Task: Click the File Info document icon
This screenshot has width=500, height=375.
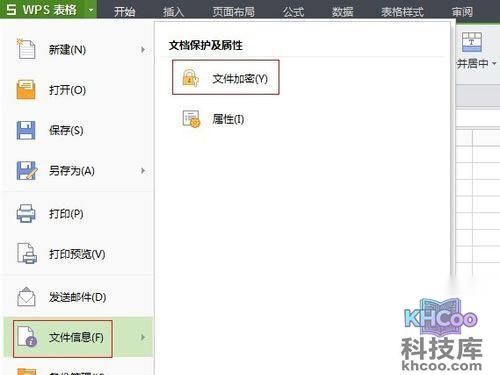Action: [27, 337]
